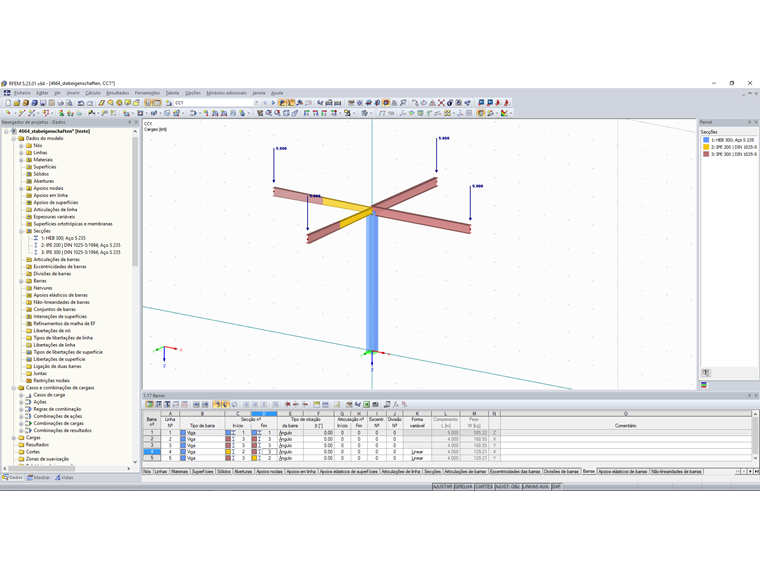Collapse the Secções tree node
Screen dimensions: 760x570
tap(21, 231)
